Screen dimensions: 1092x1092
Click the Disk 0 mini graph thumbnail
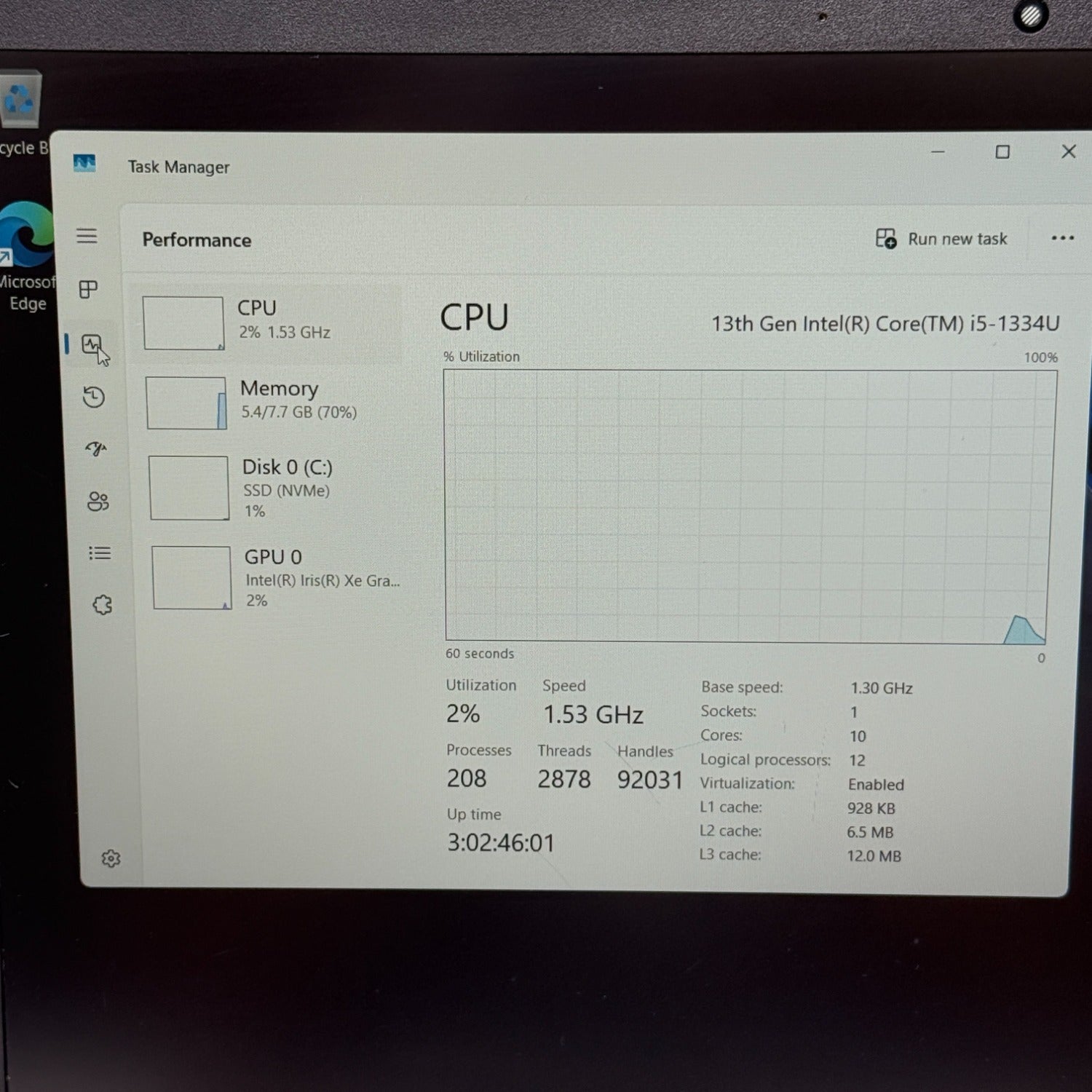[x=189, y=488]
